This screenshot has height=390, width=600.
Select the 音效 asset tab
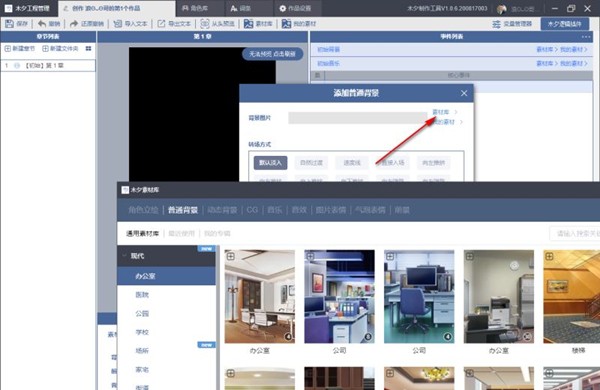(x=299, y=210)
